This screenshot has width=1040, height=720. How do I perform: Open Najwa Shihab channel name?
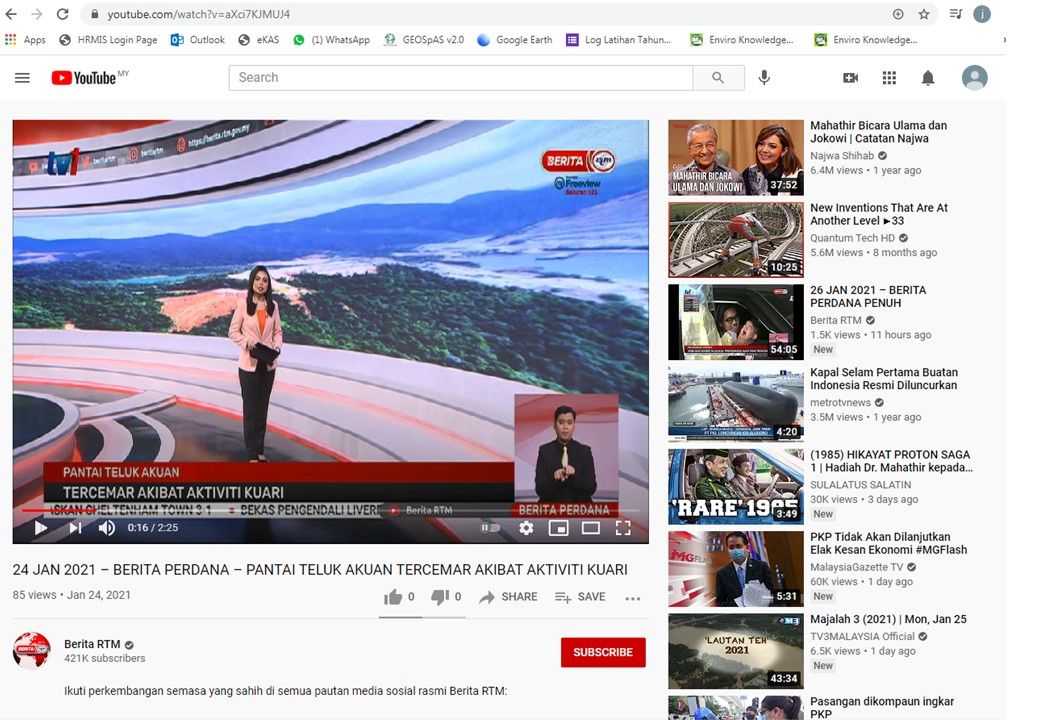pos(842,156)
